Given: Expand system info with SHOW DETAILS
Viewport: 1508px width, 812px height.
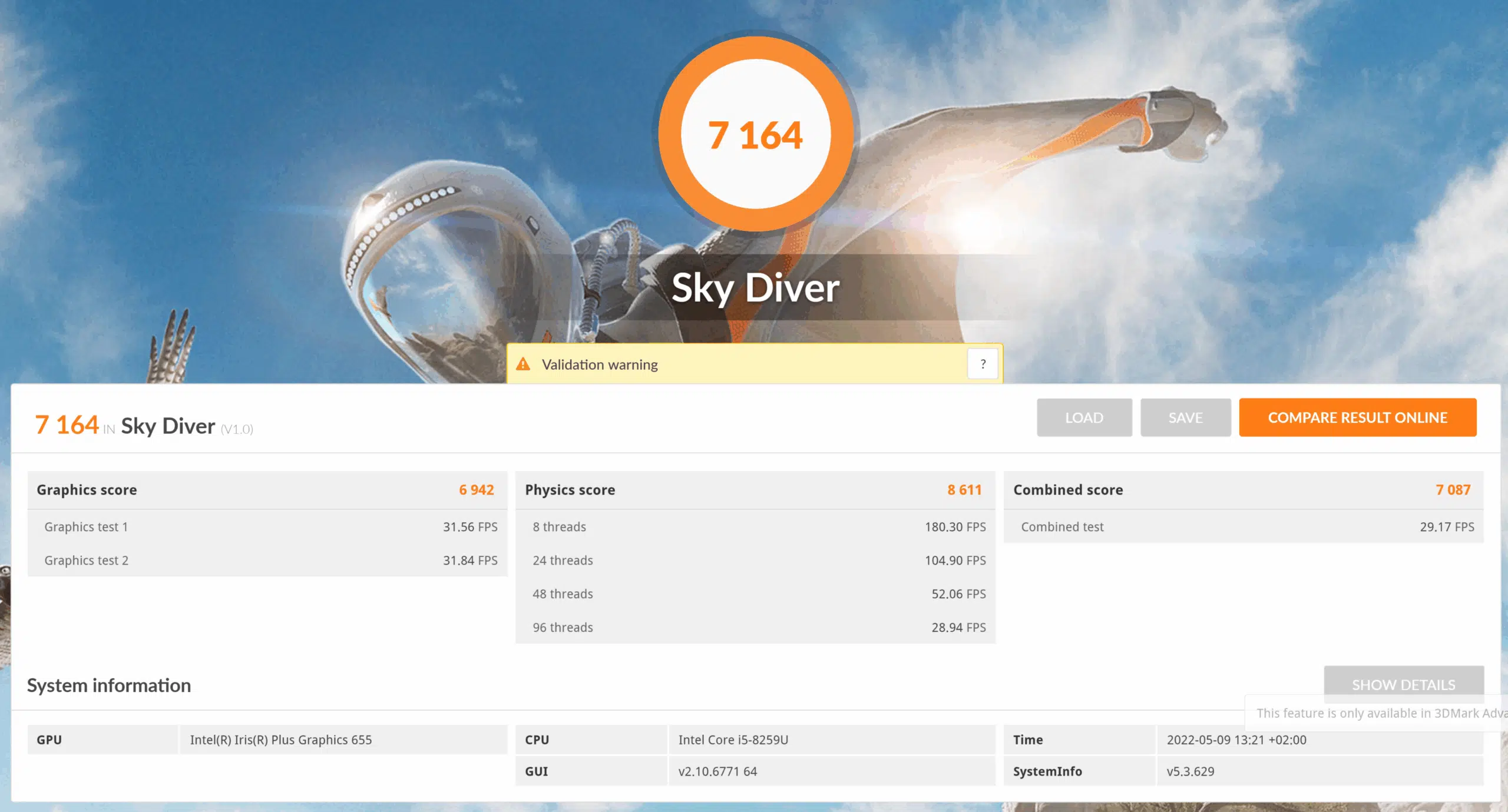Looking at the screenshot, I should (x=1403, y=683).
